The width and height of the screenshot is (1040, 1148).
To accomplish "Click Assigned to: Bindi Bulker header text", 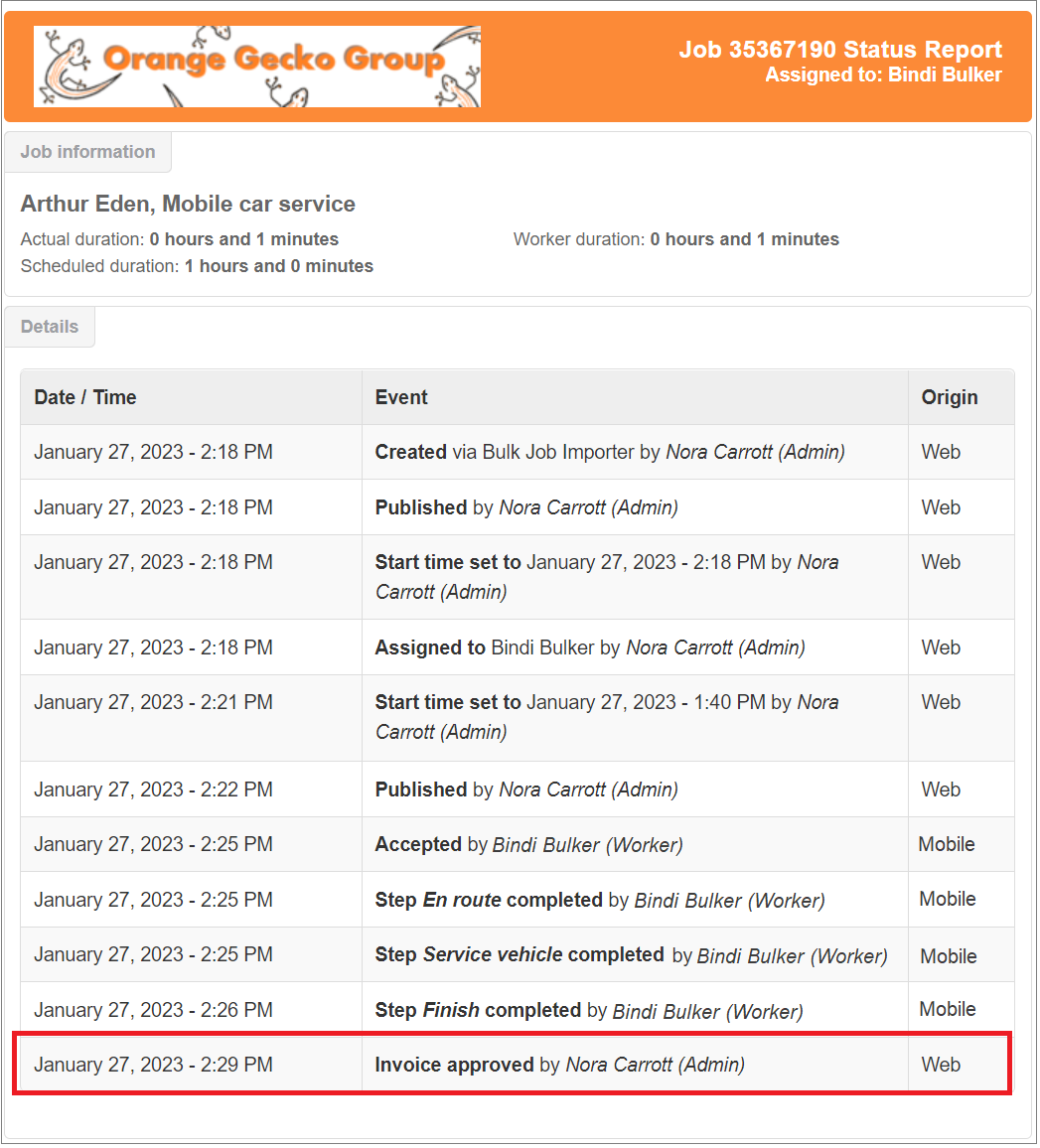I will [x=883, y=74].
